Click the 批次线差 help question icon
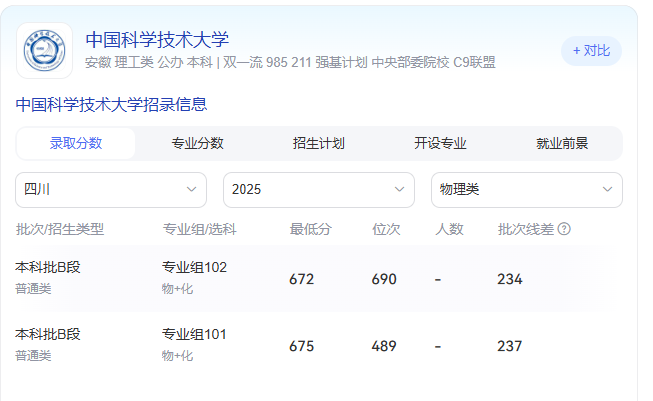The height and width of the screenshot is (401, 653). click(564, 229)
